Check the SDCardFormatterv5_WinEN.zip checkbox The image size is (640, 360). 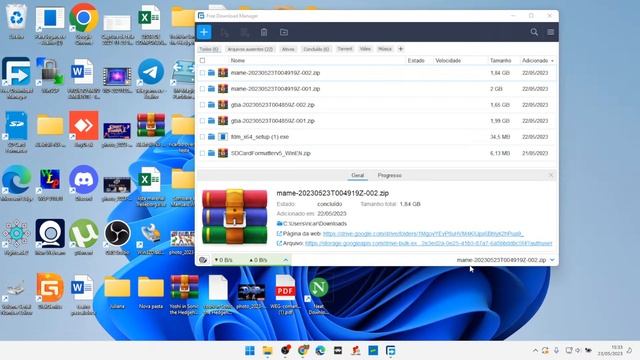(x=202, y=153)
